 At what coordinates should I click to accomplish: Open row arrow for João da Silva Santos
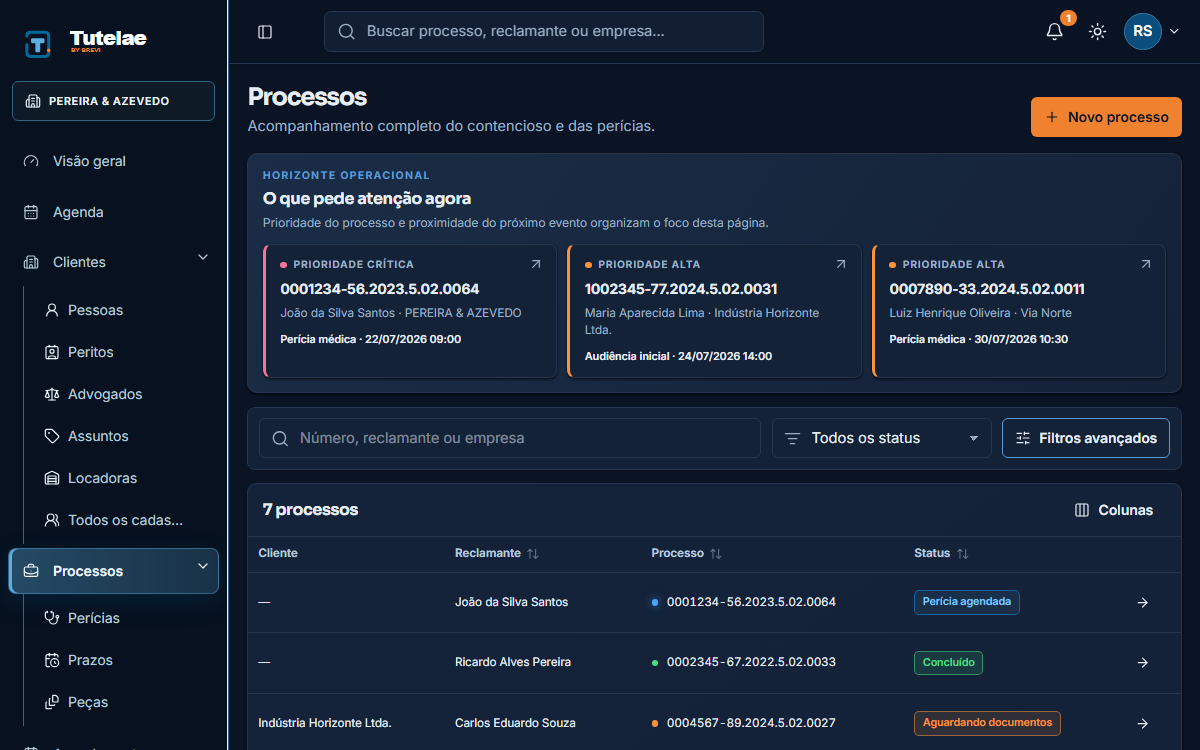point(1143,602)
